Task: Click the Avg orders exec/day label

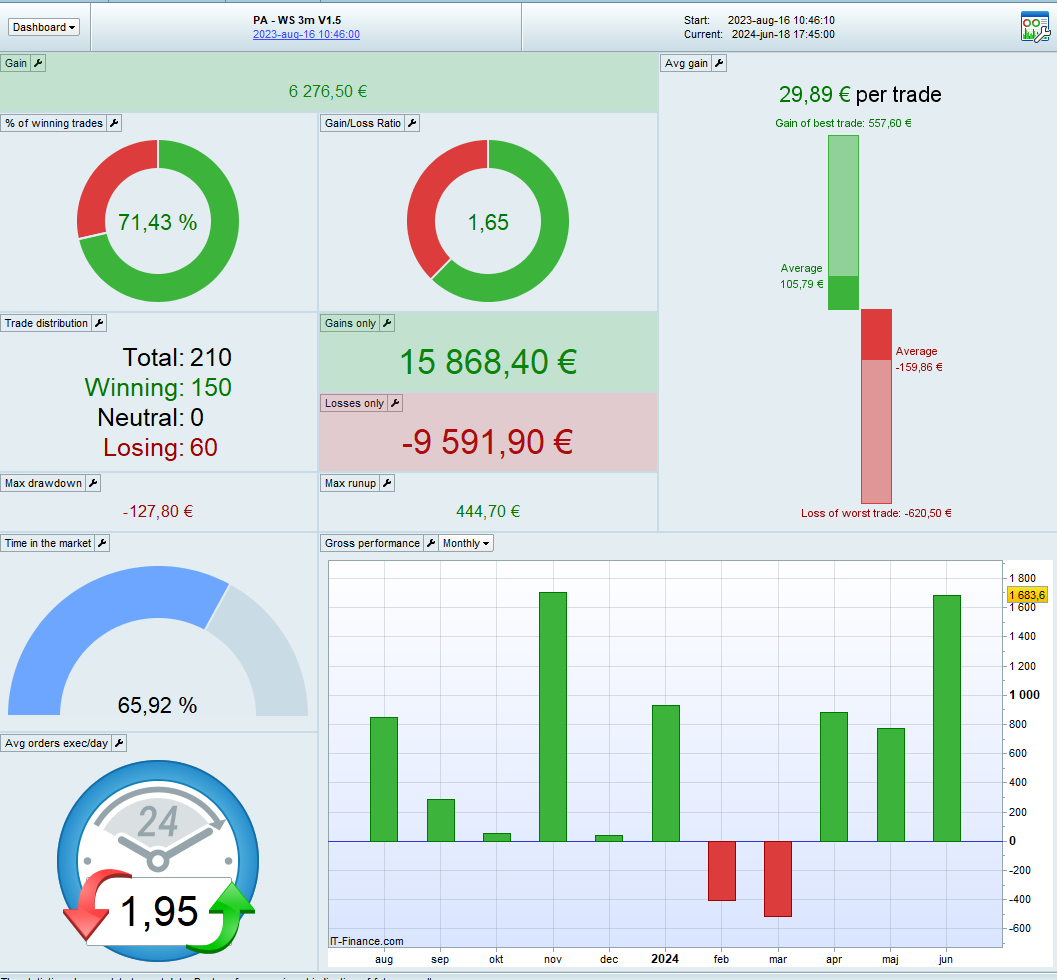Action: (56, 743)
